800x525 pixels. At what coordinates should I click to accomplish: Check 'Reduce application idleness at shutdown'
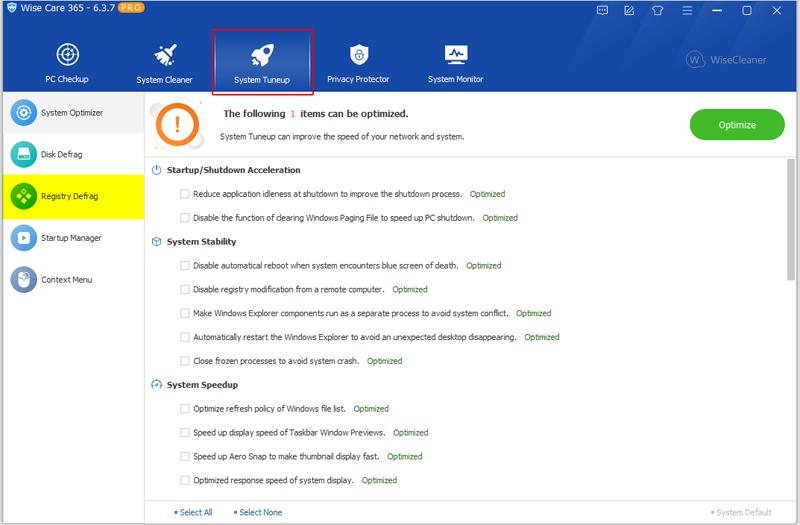pos(185,194)
